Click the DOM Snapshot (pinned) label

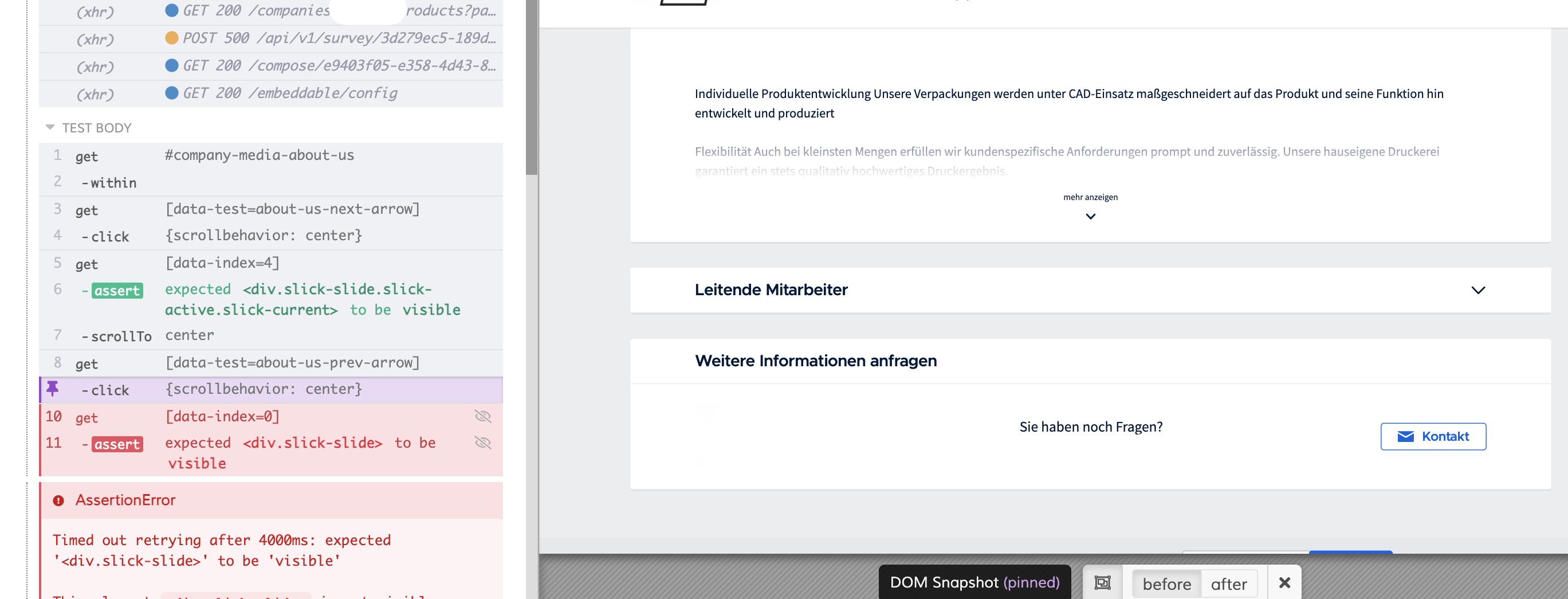tap(974, 582)
